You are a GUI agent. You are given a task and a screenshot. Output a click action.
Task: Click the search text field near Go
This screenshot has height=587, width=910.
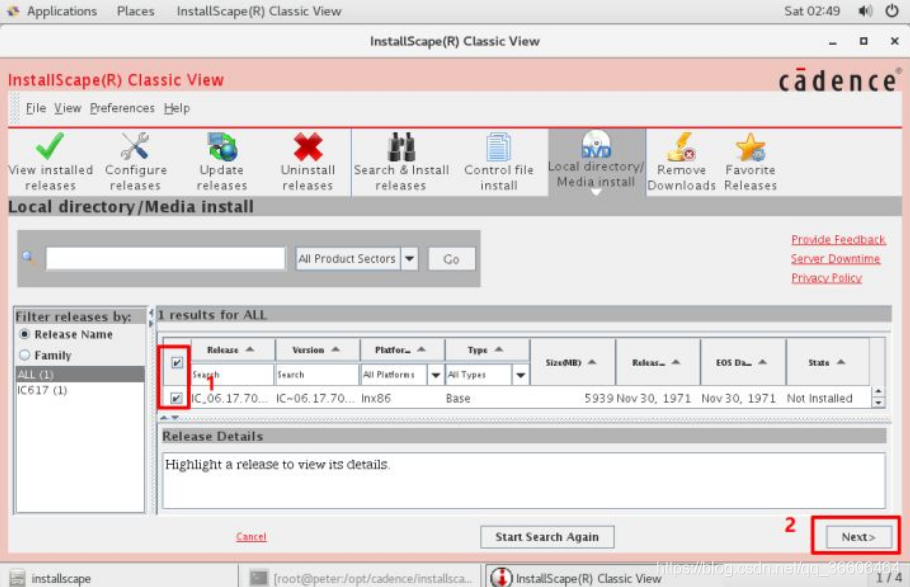165,259
